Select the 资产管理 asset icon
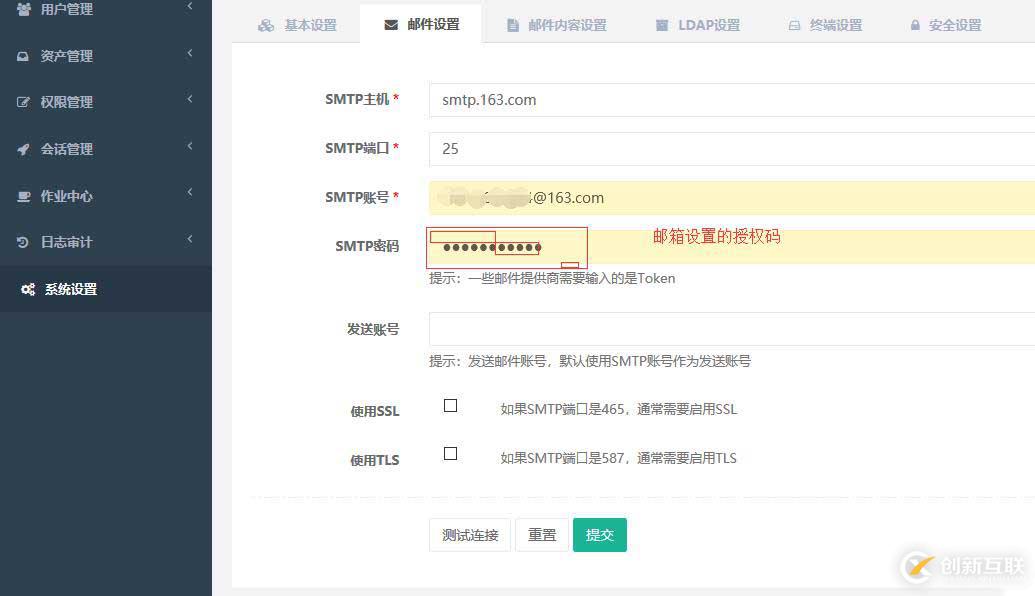Viewport: 1035px width, 596px height. pos(25,55)
